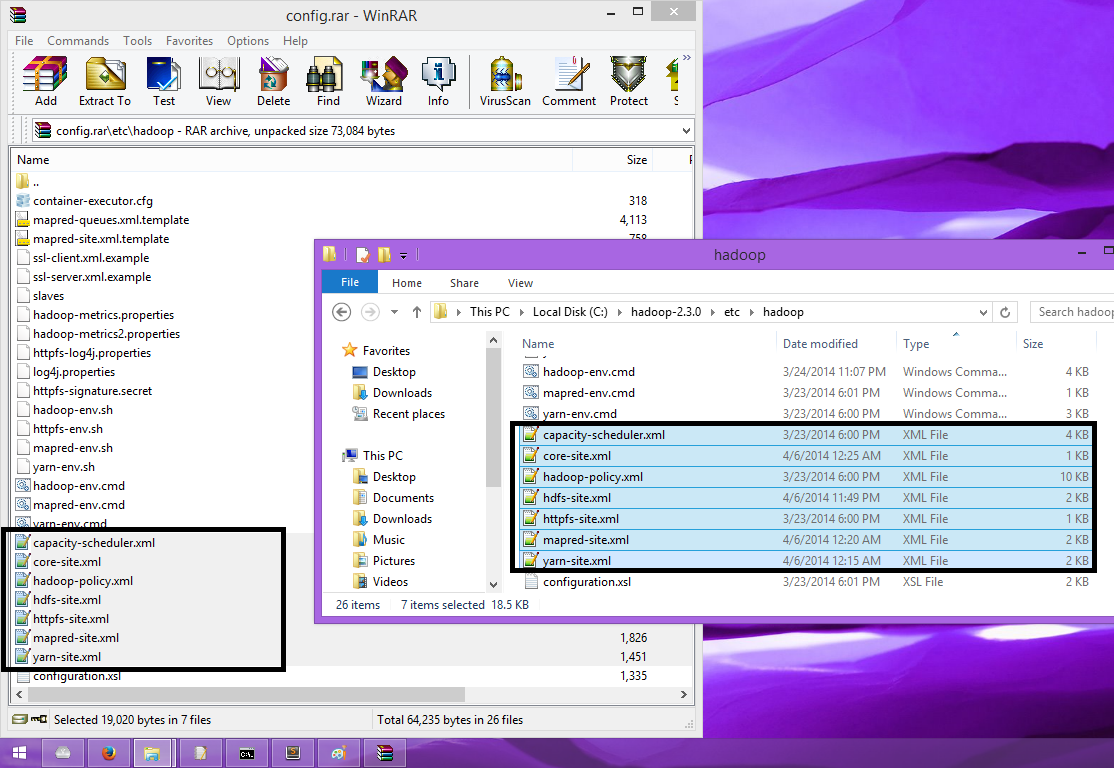Open the Favorites menu in WinRAR

[189, 41]
